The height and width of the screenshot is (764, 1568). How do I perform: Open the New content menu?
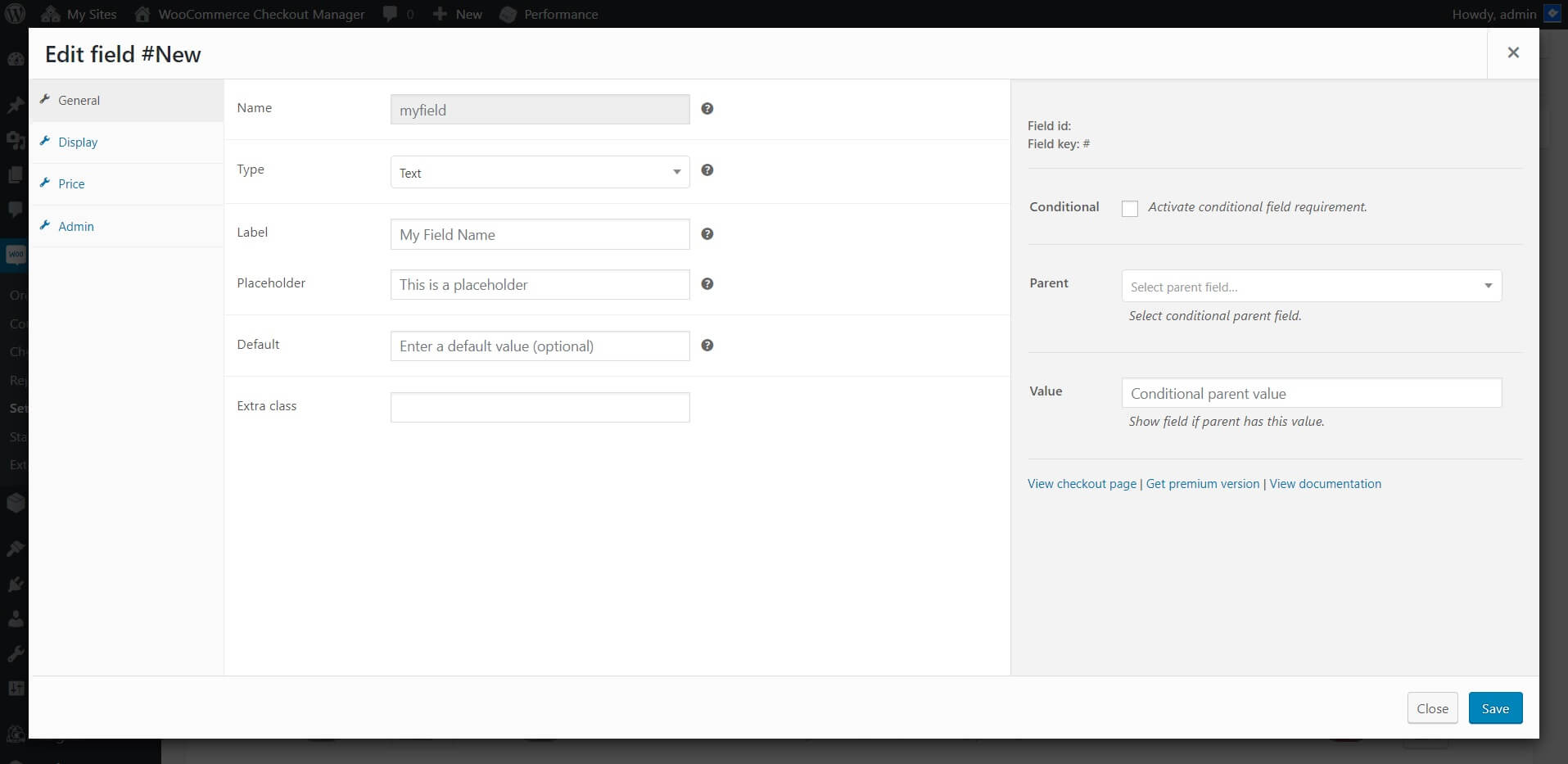tap(457, 14)
